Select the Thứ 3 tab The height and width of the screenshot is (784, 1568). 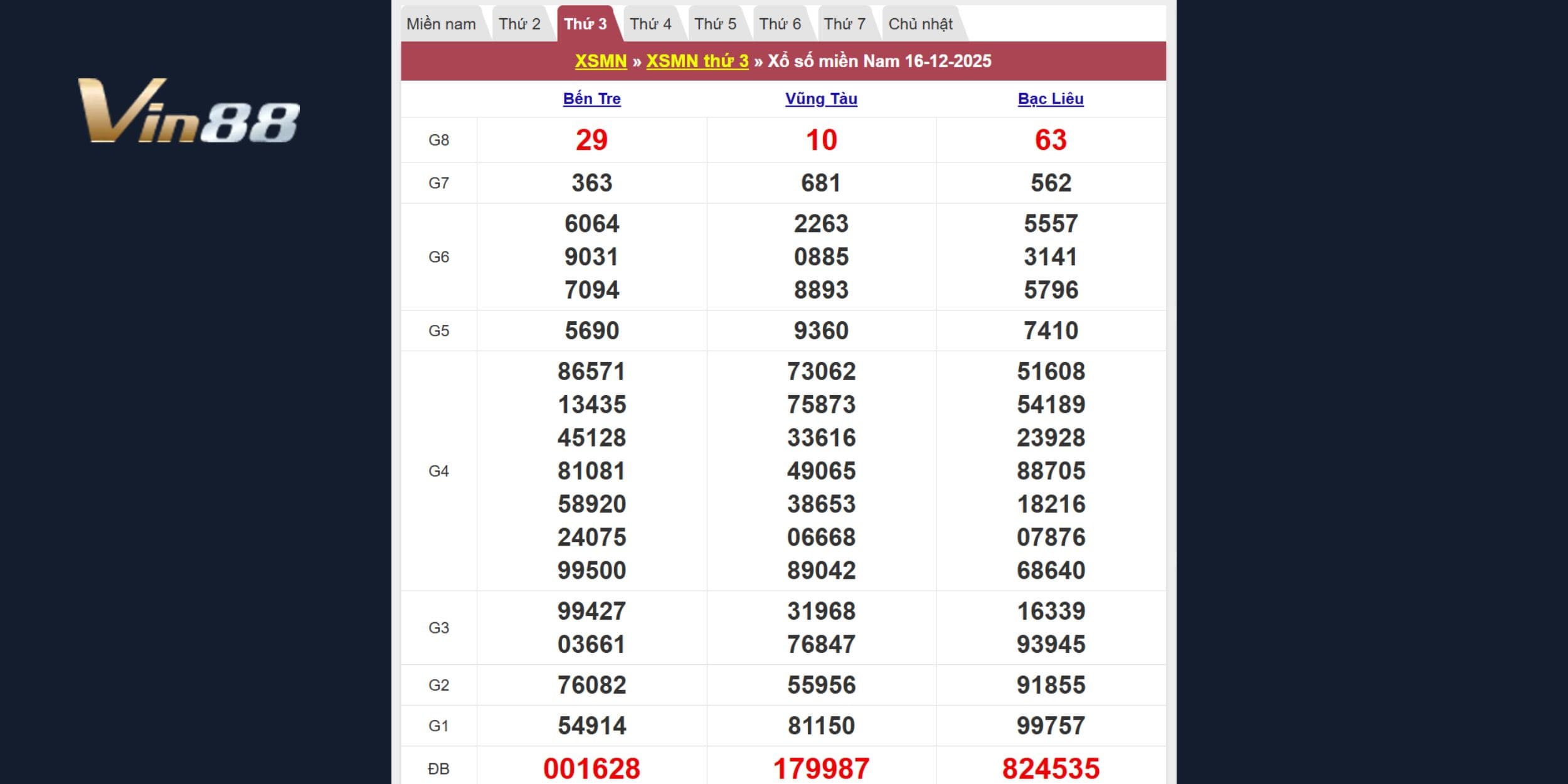click(x=585, y=24)
